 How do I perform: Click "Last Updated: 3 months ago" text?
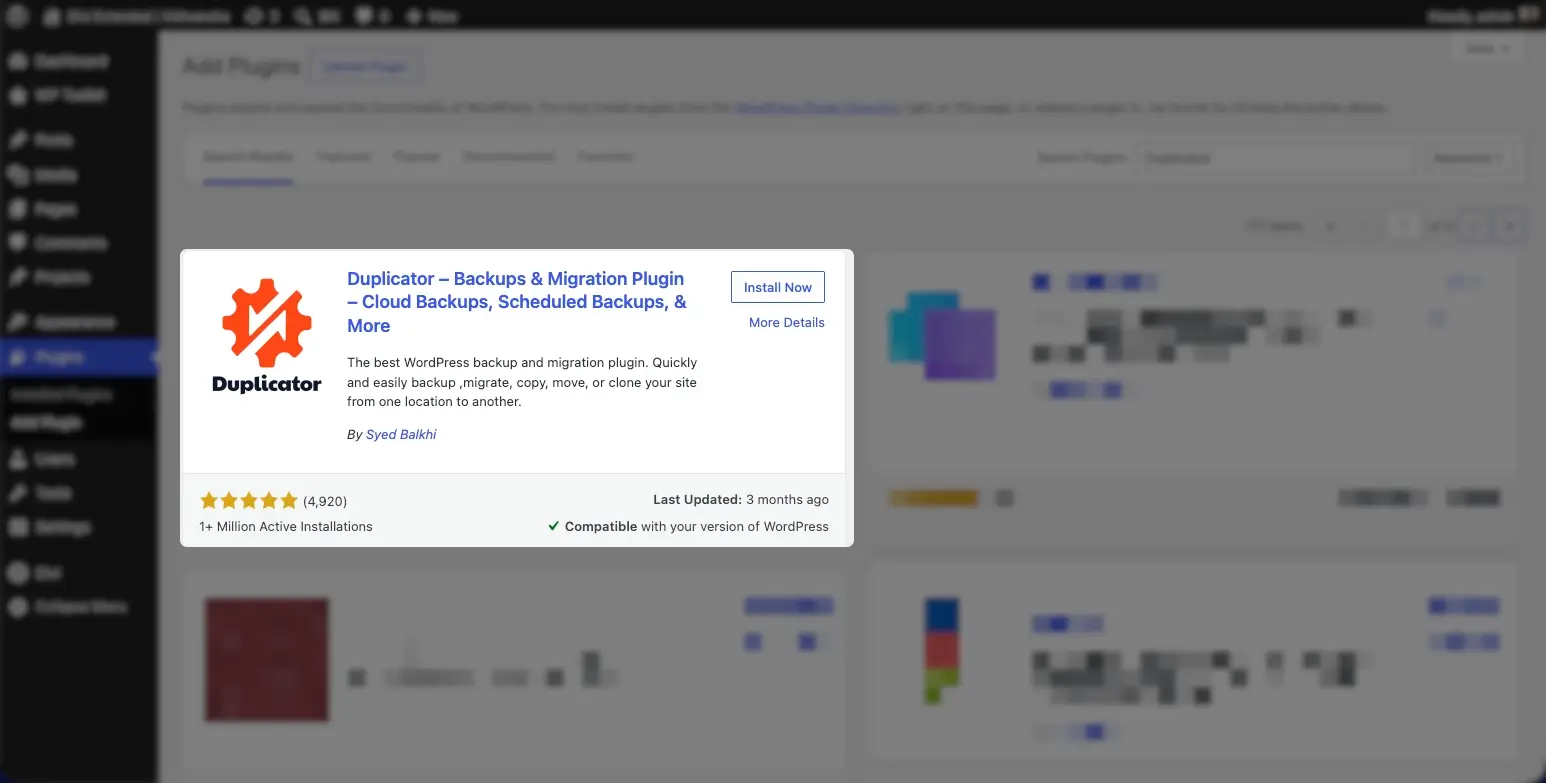[x=741, y=500]
